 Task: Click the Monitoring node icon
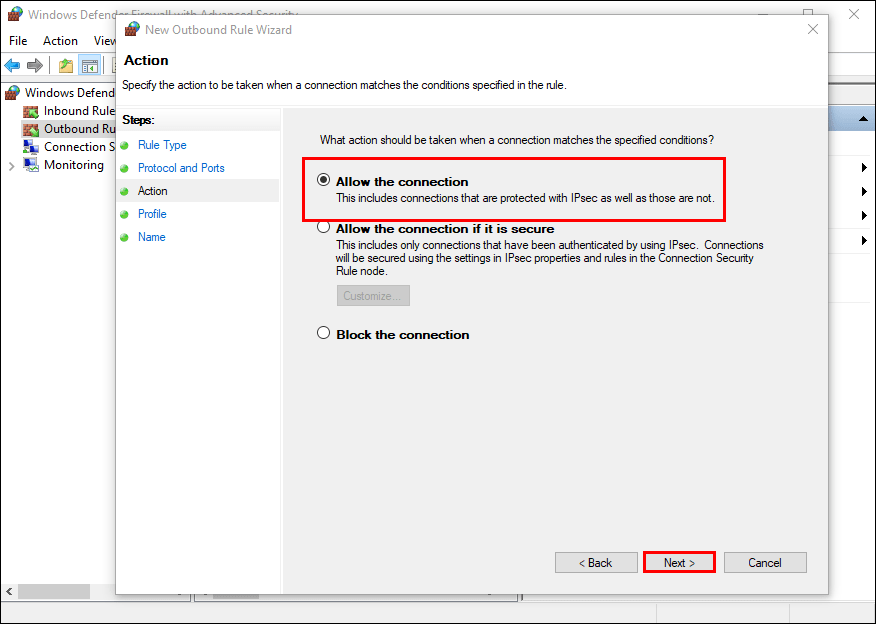[31, 165]
